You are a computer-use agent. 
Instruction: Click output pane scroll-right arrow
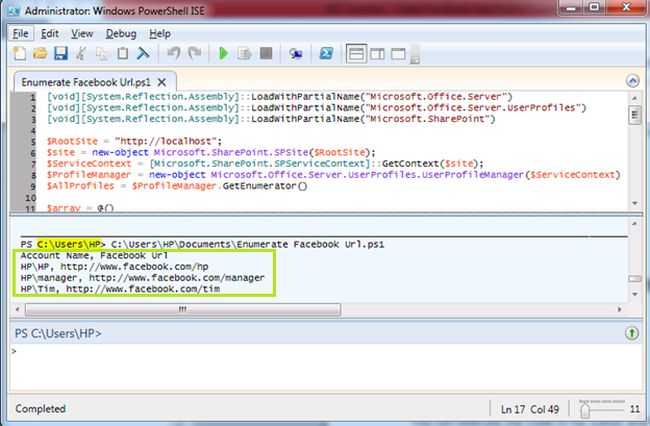[x=620, y=309]
